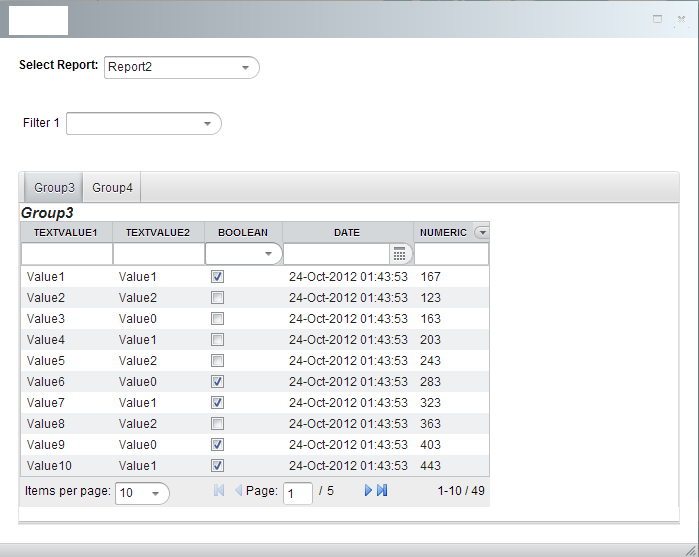Uncheck the BOOLEAN checkbox for Value1 row
Screen dimensions: 699x557
click(x=218, y=276)
